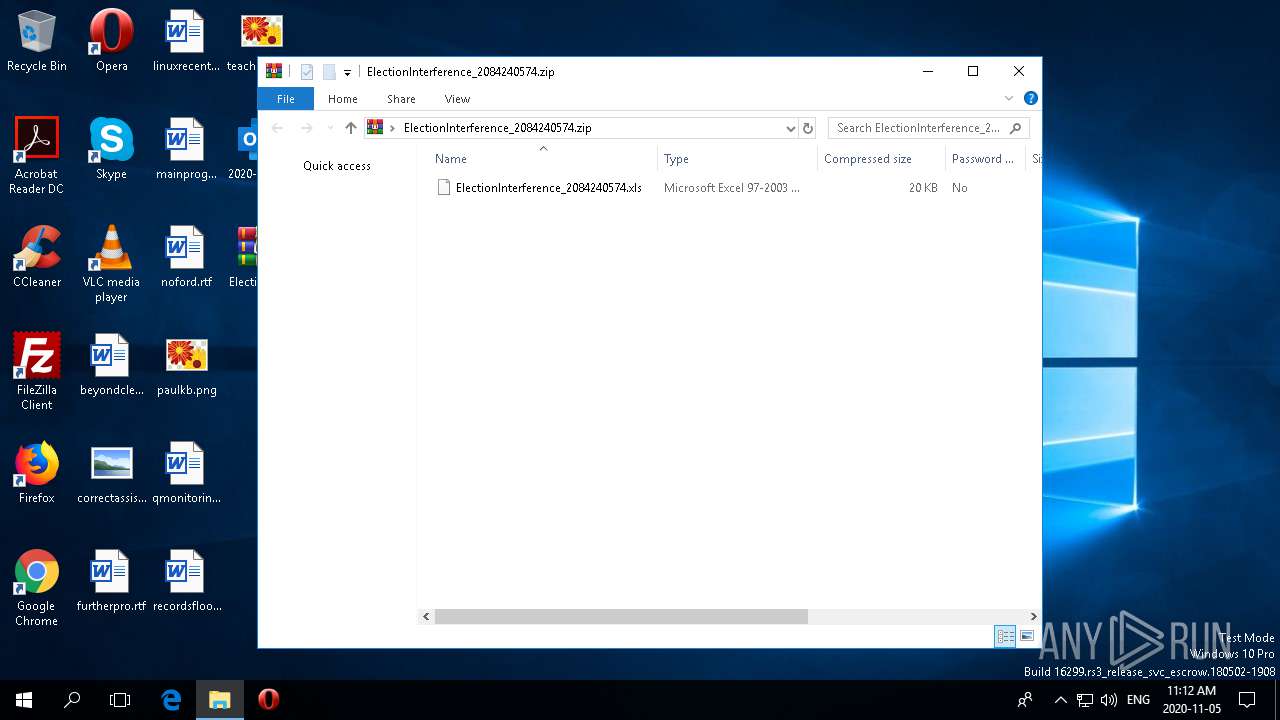Open recent locations dropdown arrow
Screen dimensions: 1280x720
(x=331, y=128)
